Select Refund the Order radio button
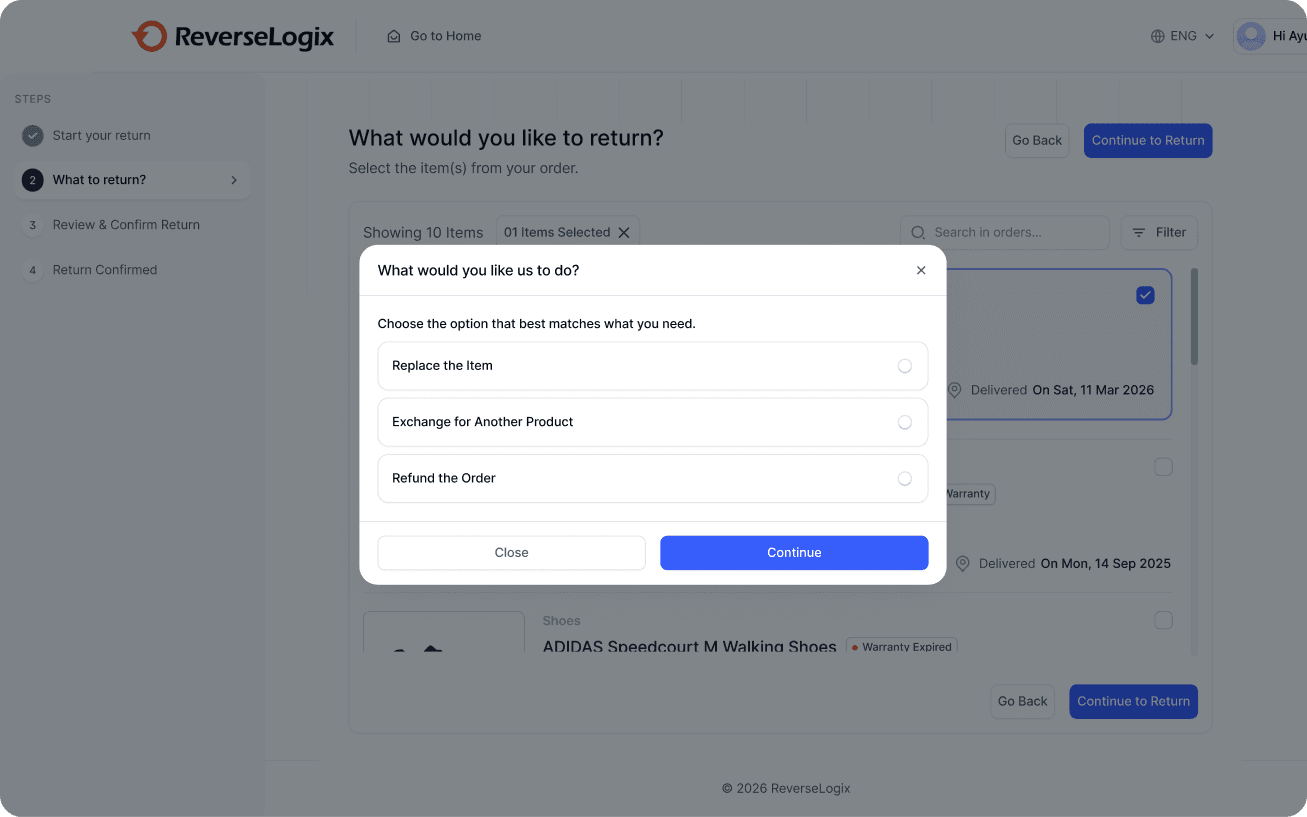The image size is (1307, 817). (x=904, y=478)
